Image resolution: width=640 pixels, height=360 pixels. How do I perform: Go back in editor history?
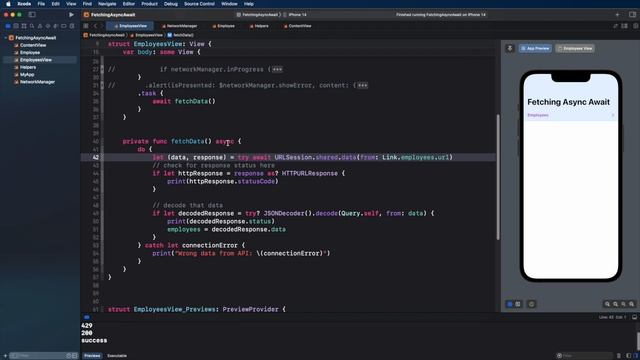(96, 26)
